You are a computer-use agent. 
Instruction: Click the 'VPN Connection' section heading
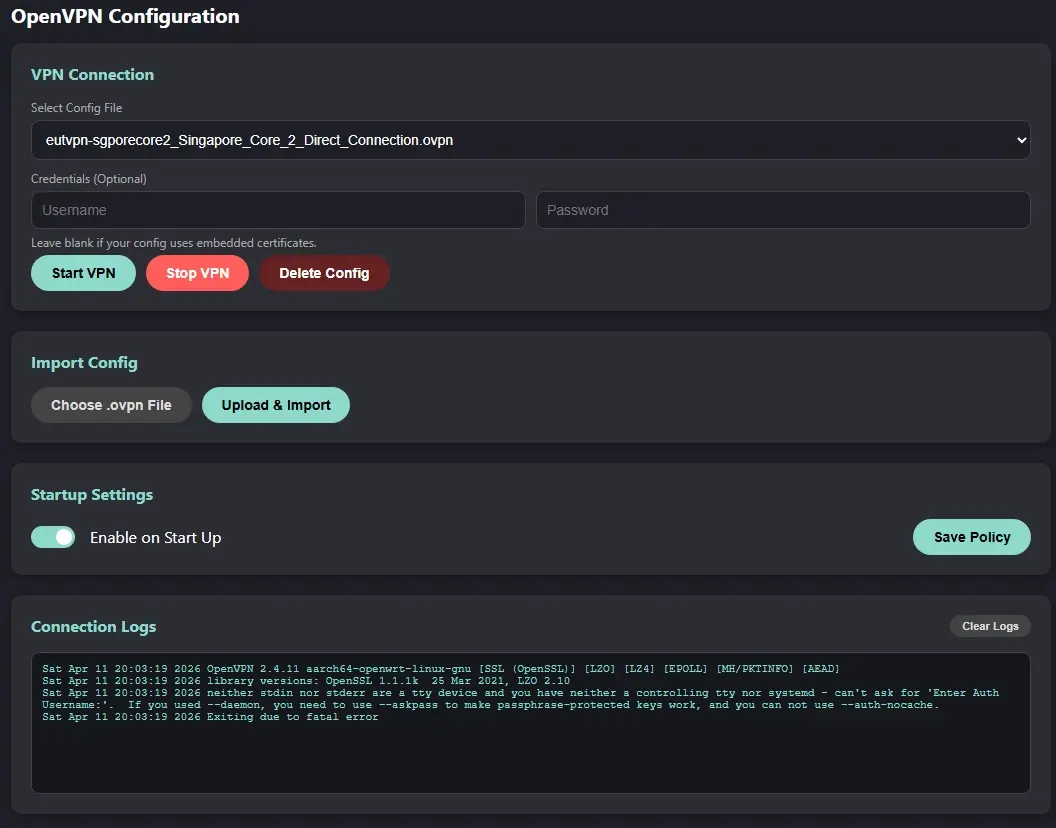(x=92, y=75)
